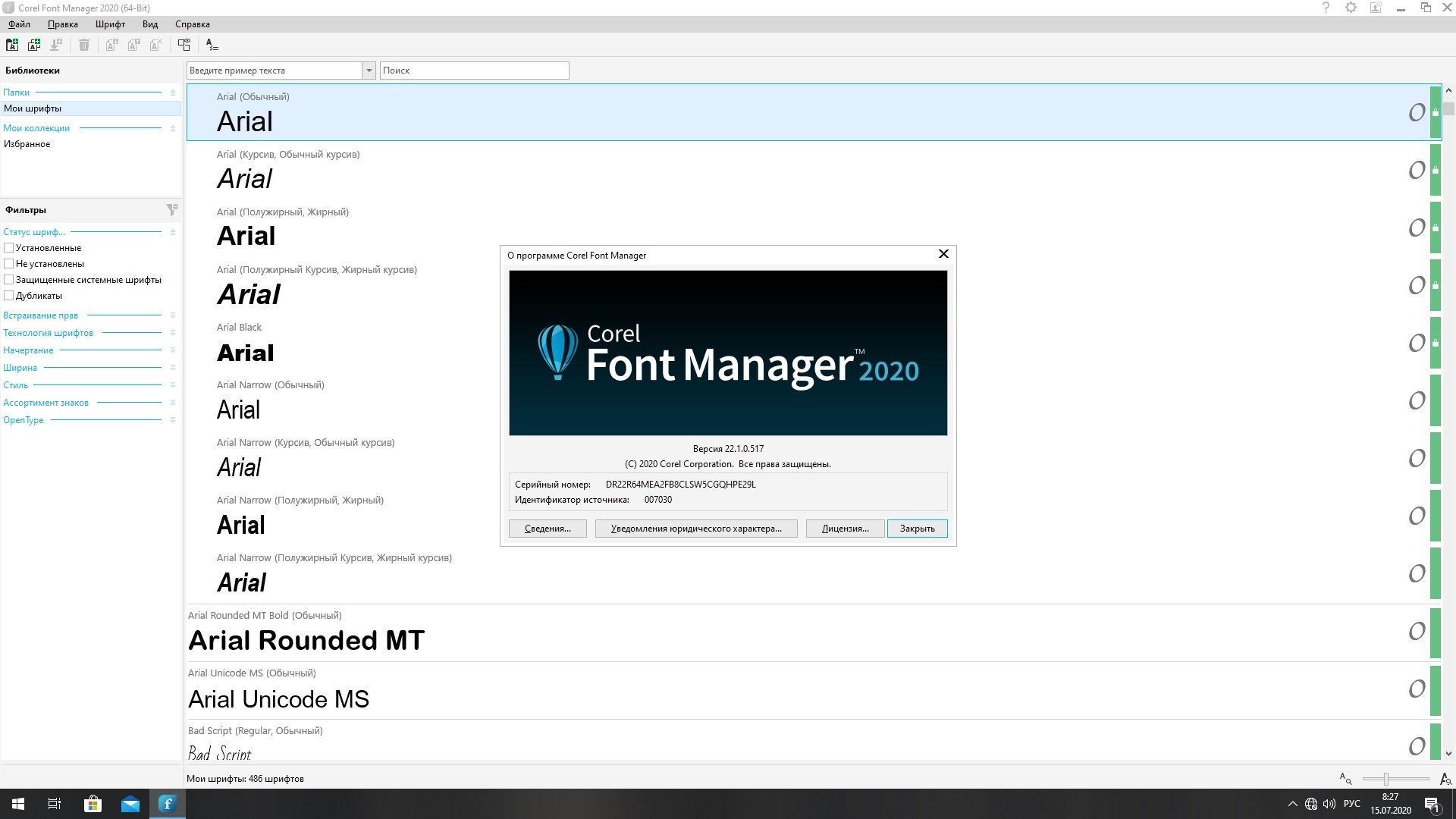Image resolution: width=1456 pixels, height=819 pixels.
Task: Click the font list scrollbar down arrow
Action: tap(1448, 754)
